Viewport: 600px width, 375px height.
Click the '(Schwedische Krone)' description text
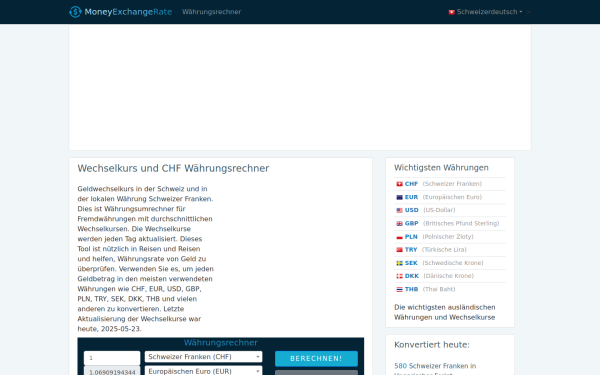453,263
